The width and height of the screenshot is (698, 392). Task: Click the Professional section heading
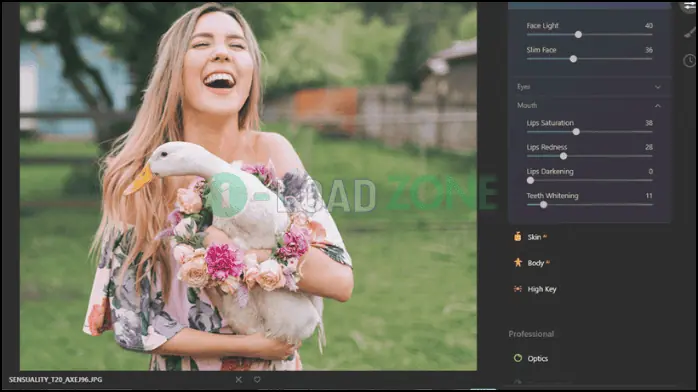(531, 334)
